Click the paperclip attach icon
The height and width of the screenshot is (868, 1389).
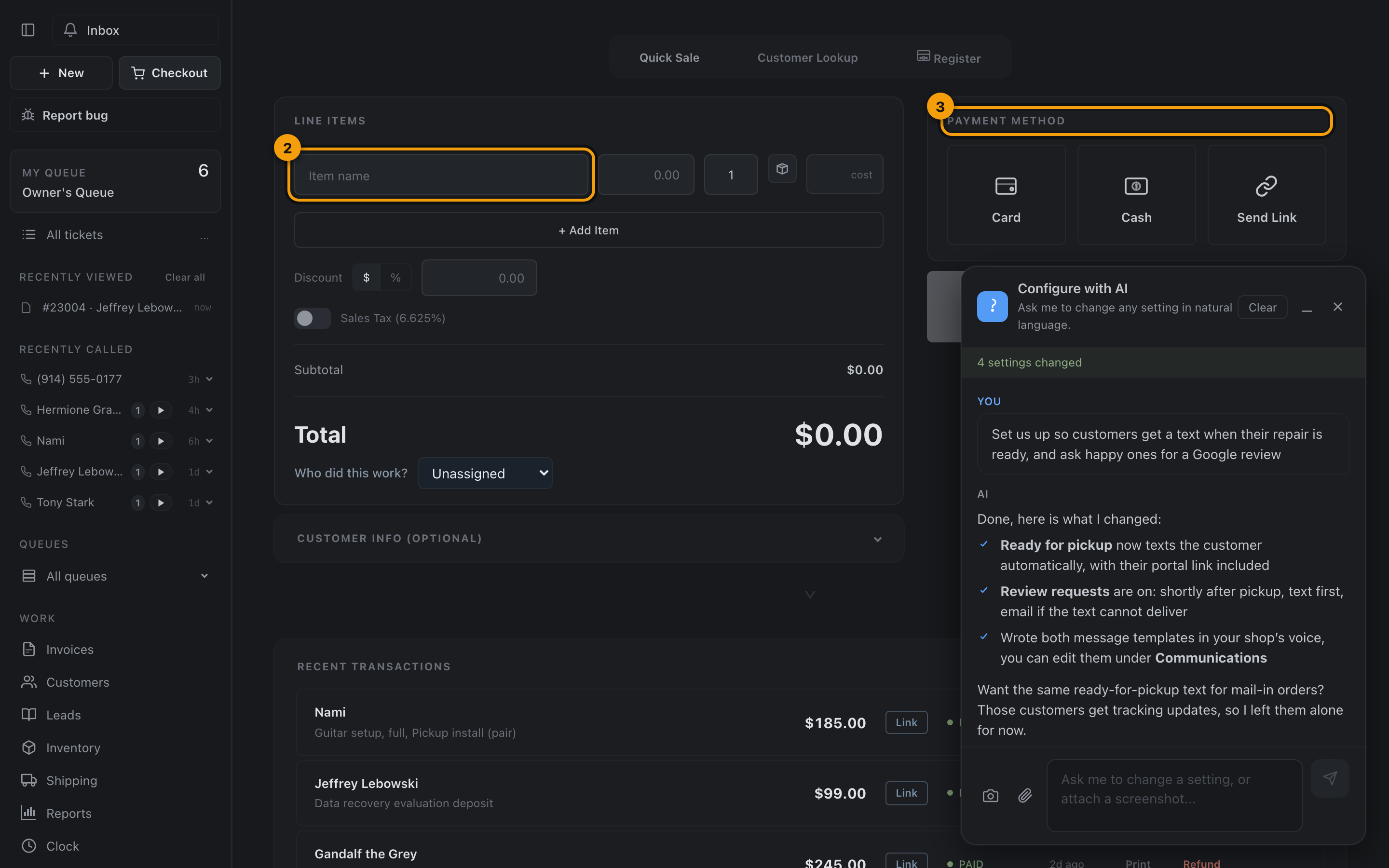tap(1025, 796)
